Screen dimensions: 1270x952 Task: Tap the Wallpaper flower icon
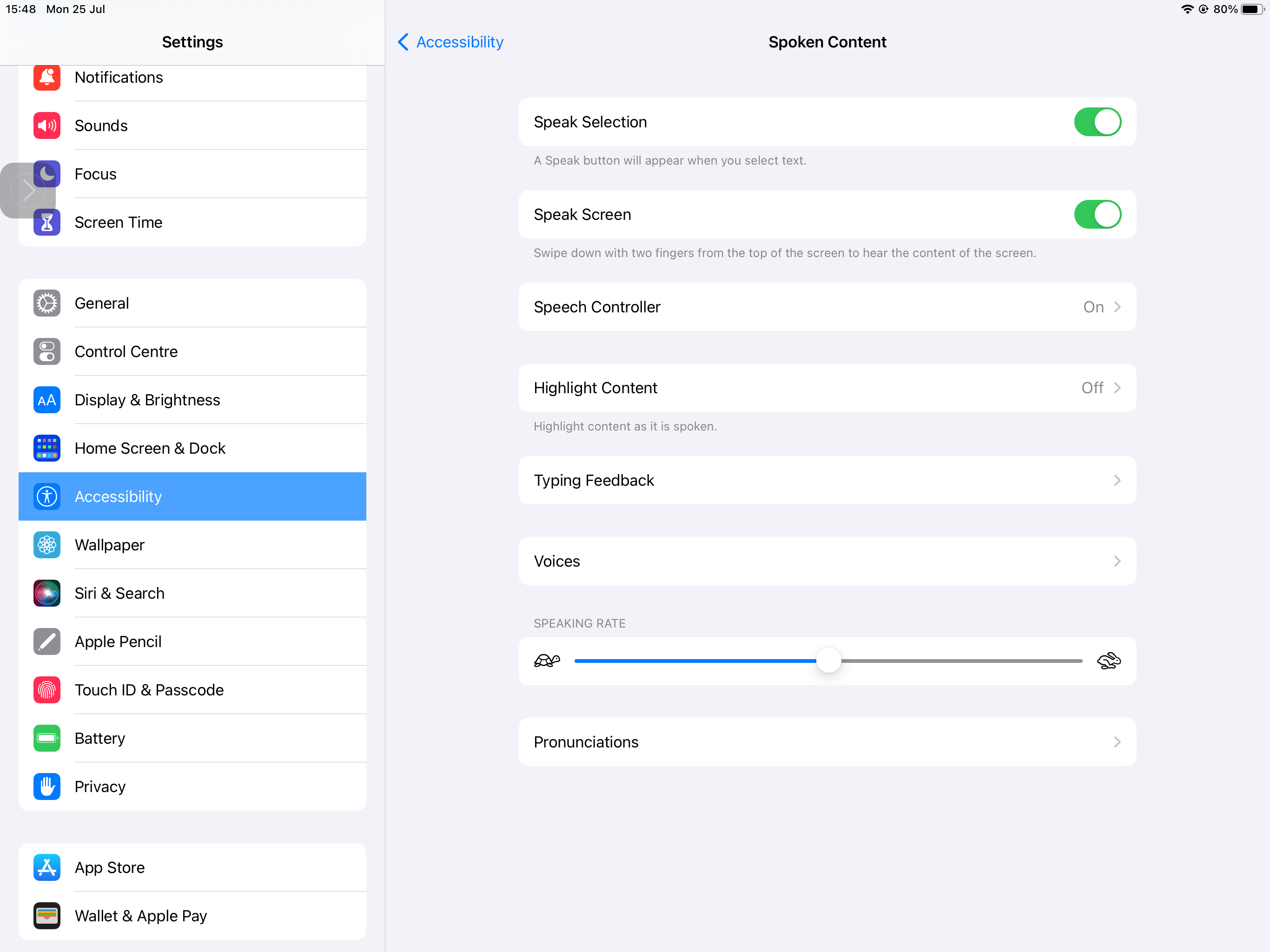click(x=46, y=545)
